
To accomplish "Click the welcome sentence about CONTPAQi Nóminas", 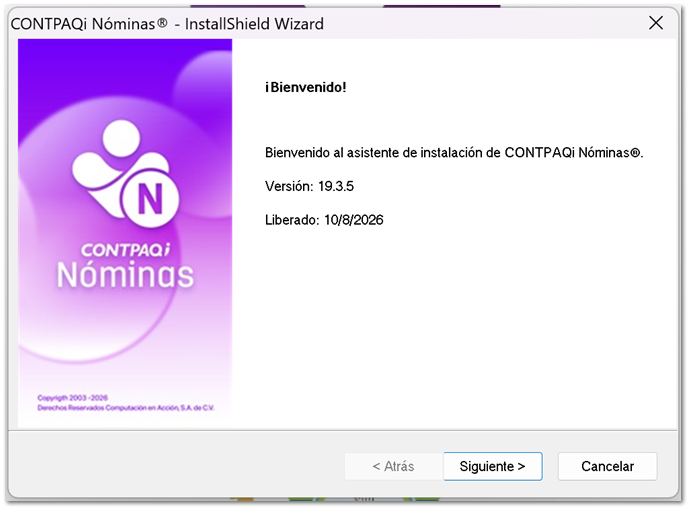I will [454, 153].
